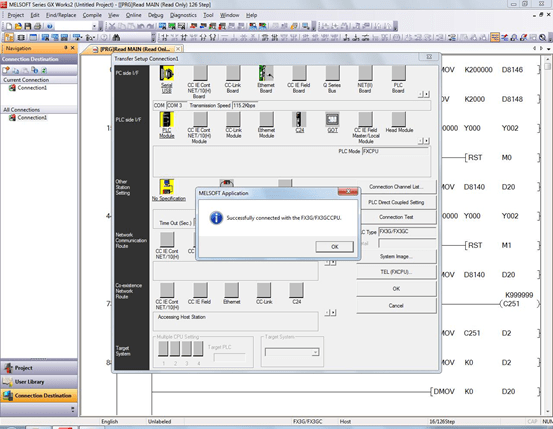553x429 pixels.
Task: Click the Connection Channel List button
Action: click(x=396, y=187)
